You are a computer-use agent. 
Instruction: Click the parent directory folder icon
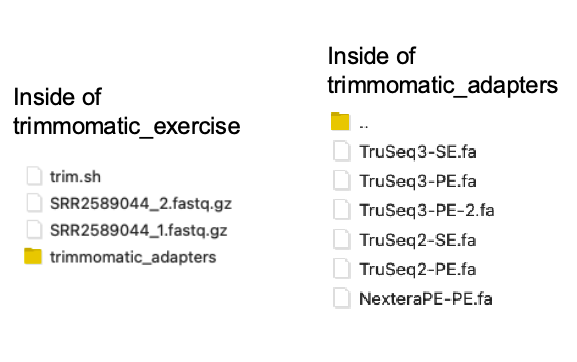(340, 121)
